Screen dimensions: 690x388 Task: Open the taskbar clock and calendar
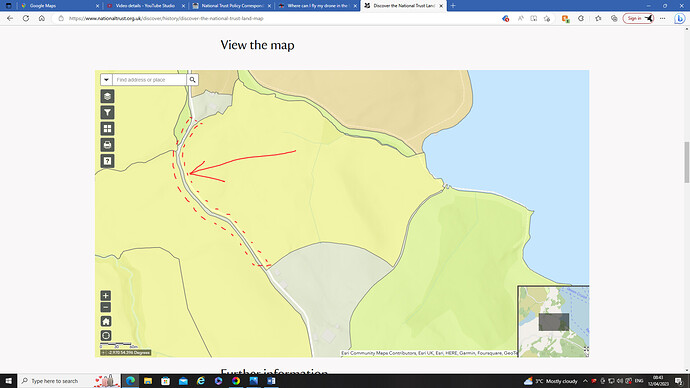point(658,381)
